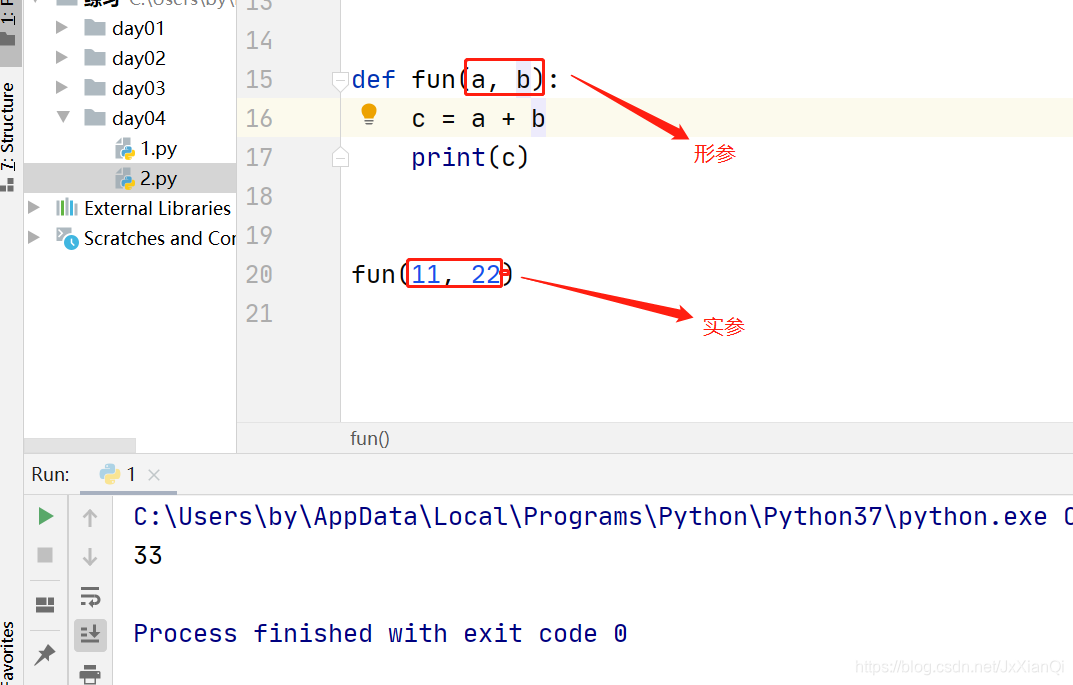Click the fold end marker at line 17
This screenshot has height=685, width=1073.
(x=340, y=158)
